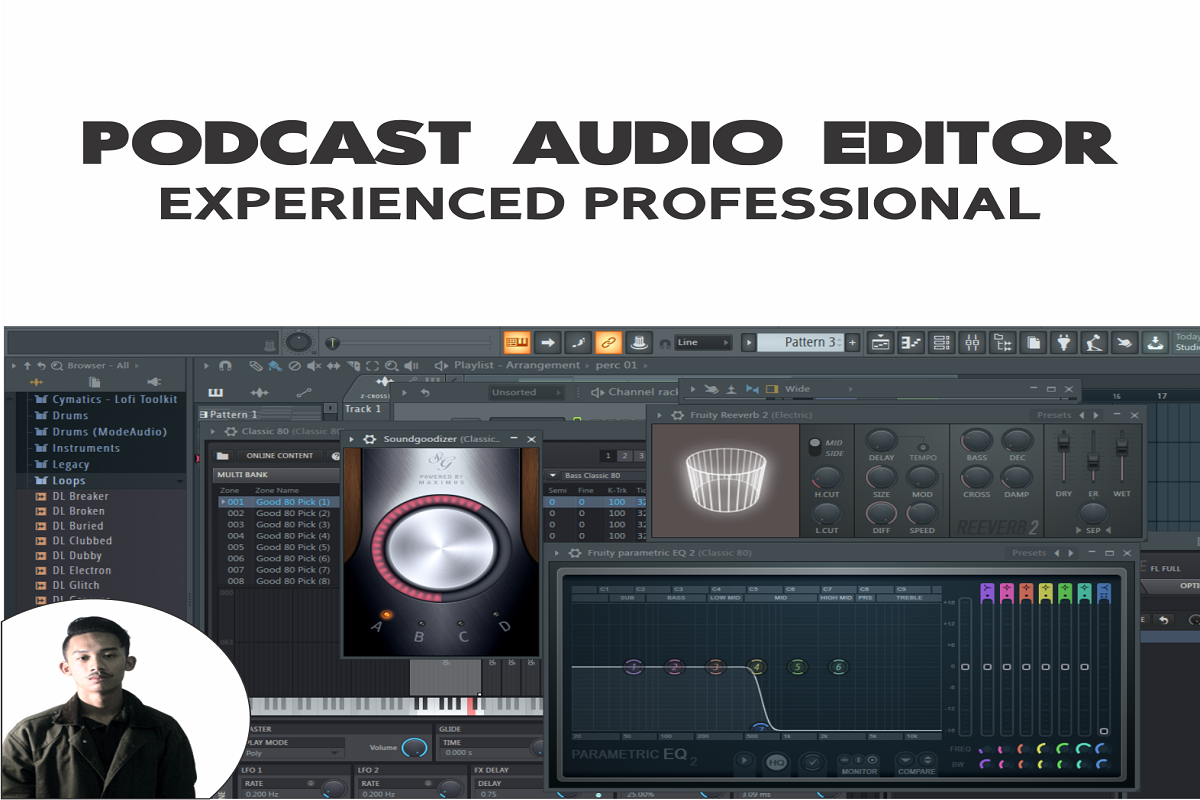Open the Unsorted channel filter dropdown
This screenshot has height=800, width=1200.
[x=526, y=392]
